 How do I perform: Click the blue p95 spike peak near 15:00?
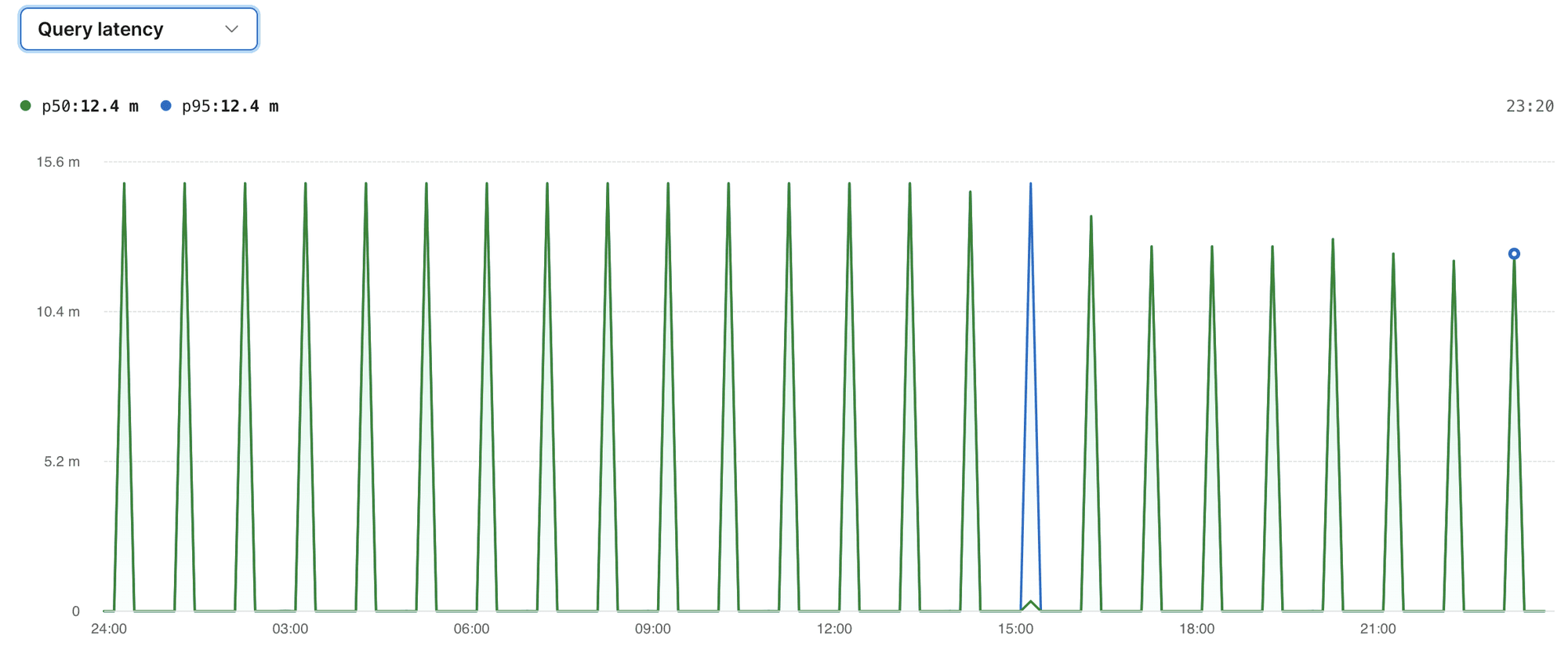click(x=1030, y=184)
